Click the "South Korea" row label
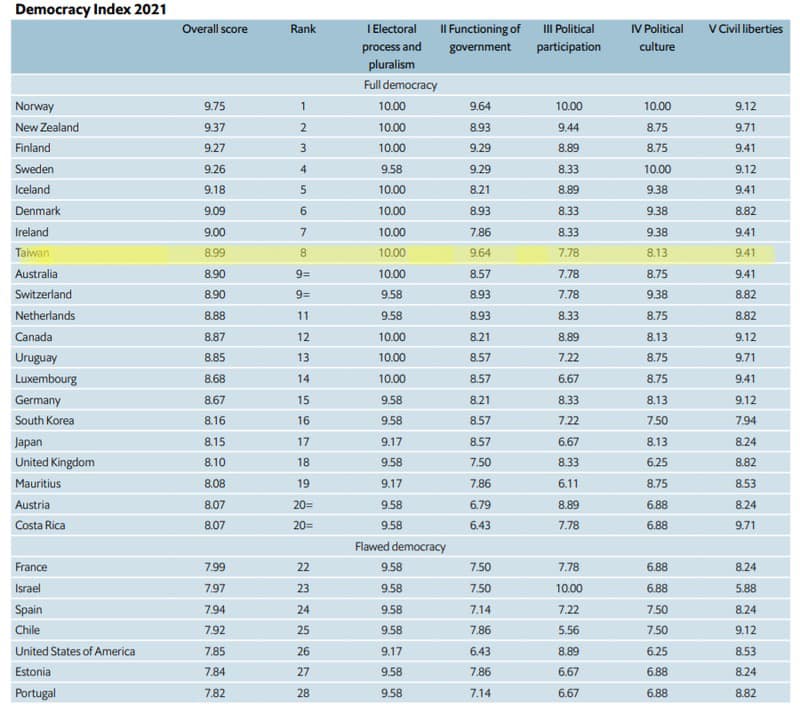 coord(44,421)
